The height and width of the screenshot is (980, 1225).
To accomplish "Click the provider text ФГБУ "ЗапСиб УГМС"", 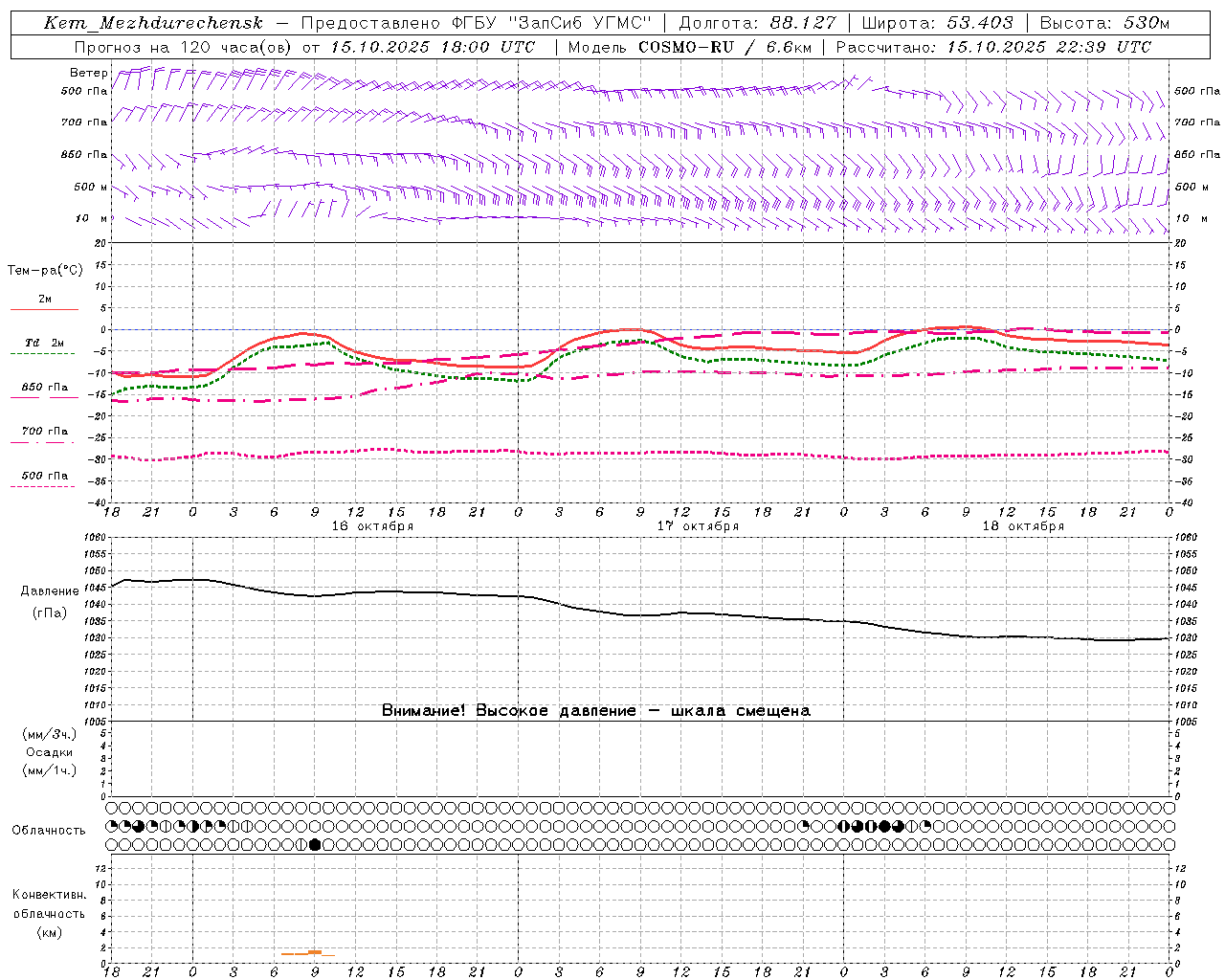I will (551, 23).
